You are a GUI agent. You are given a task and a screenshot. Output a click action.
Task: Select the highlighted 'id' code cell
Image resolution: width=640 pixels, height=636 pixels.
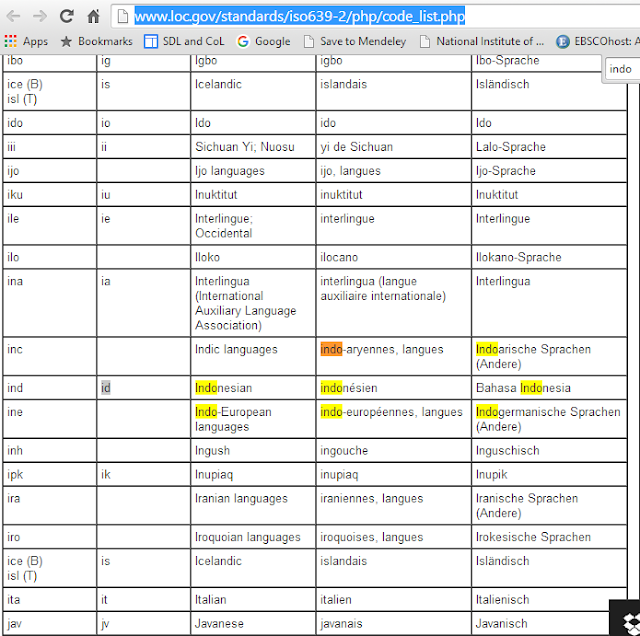tap(144, 387)
